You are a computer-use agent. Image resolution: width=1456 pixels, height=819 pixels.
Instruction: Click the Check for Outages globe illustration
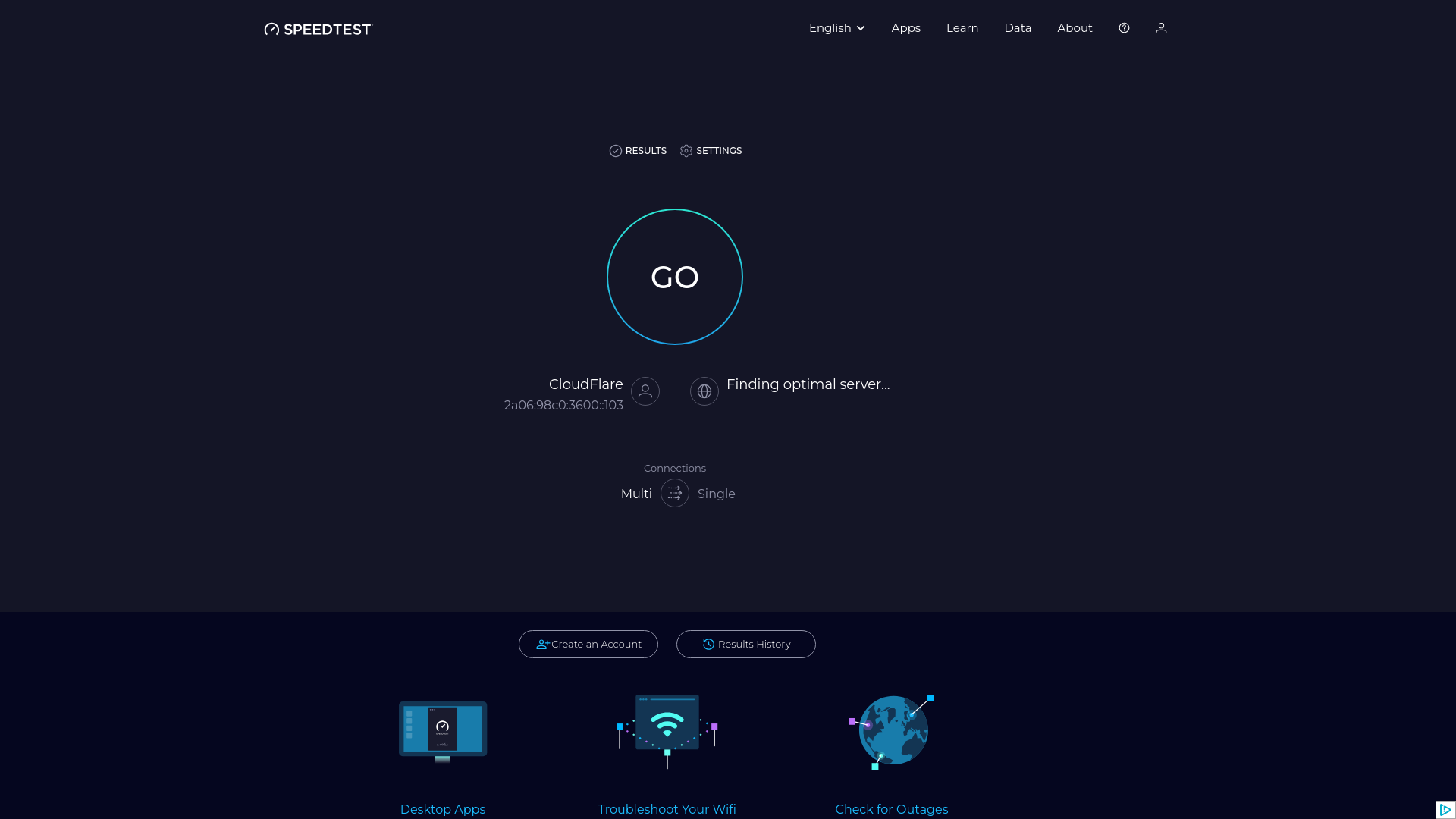(x=892, y=731)
